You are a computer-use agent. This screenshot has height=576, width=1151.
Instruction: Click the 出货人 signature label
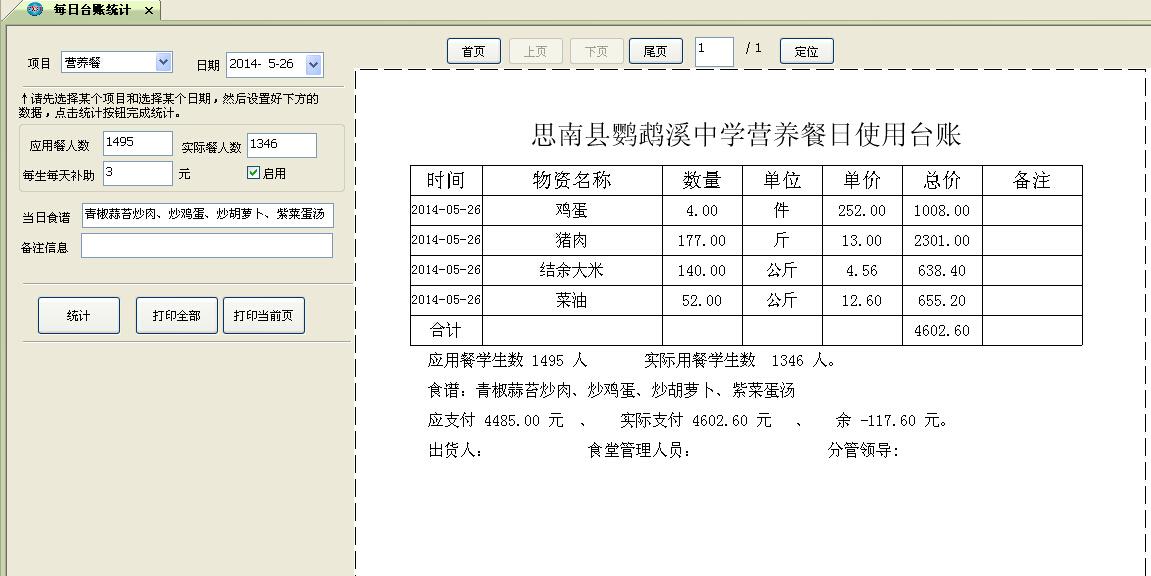pyautogui.click(x=455, y=451)
